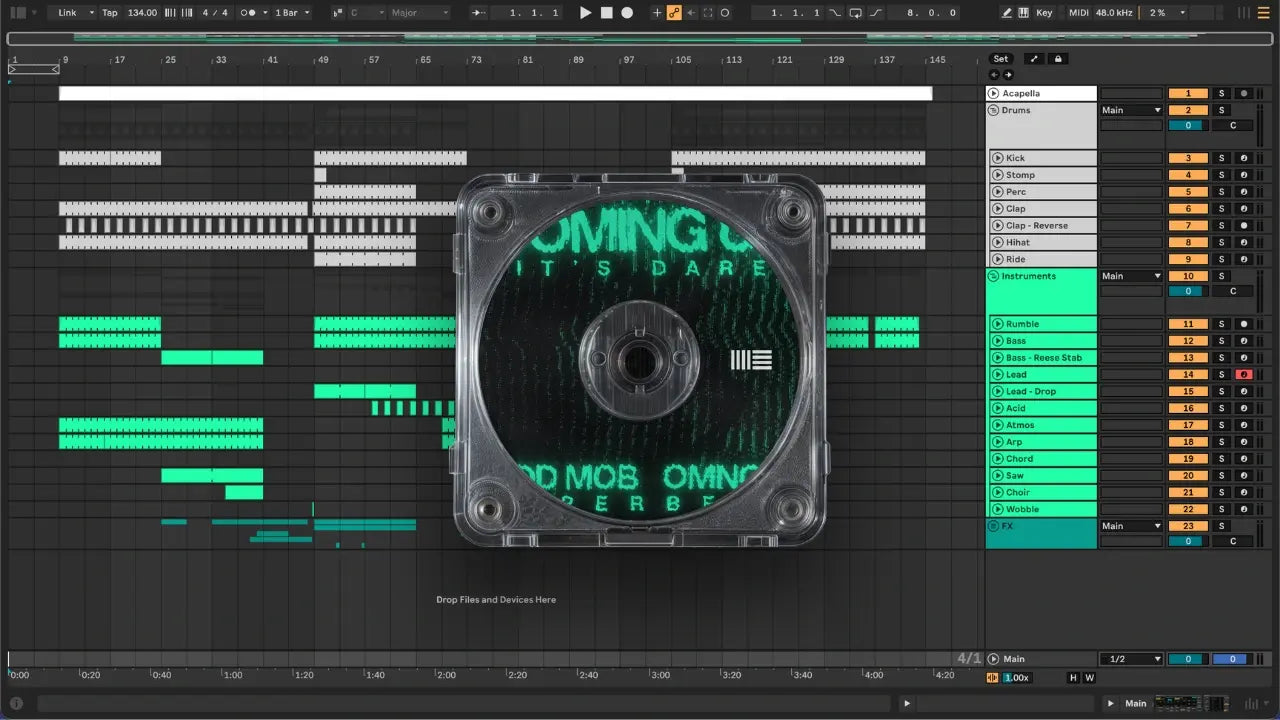Solo the Lead track
Screen dimensions: 1280x720
tap(1221, 374)
